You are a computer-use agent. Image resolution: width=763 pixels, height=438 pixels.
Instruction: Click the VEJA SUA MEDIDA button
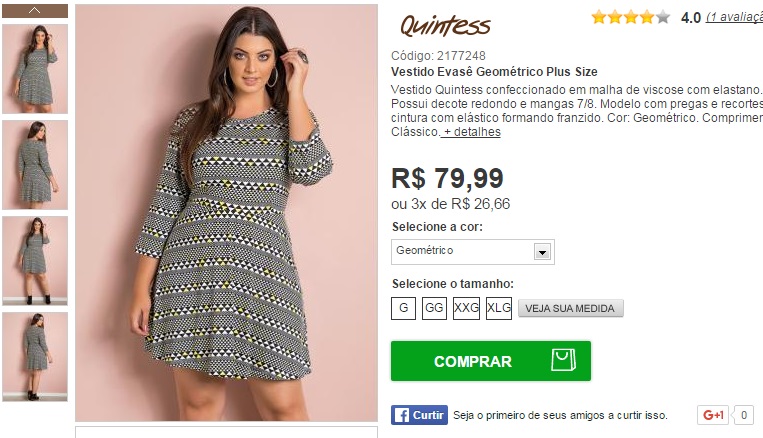(570, 308)
